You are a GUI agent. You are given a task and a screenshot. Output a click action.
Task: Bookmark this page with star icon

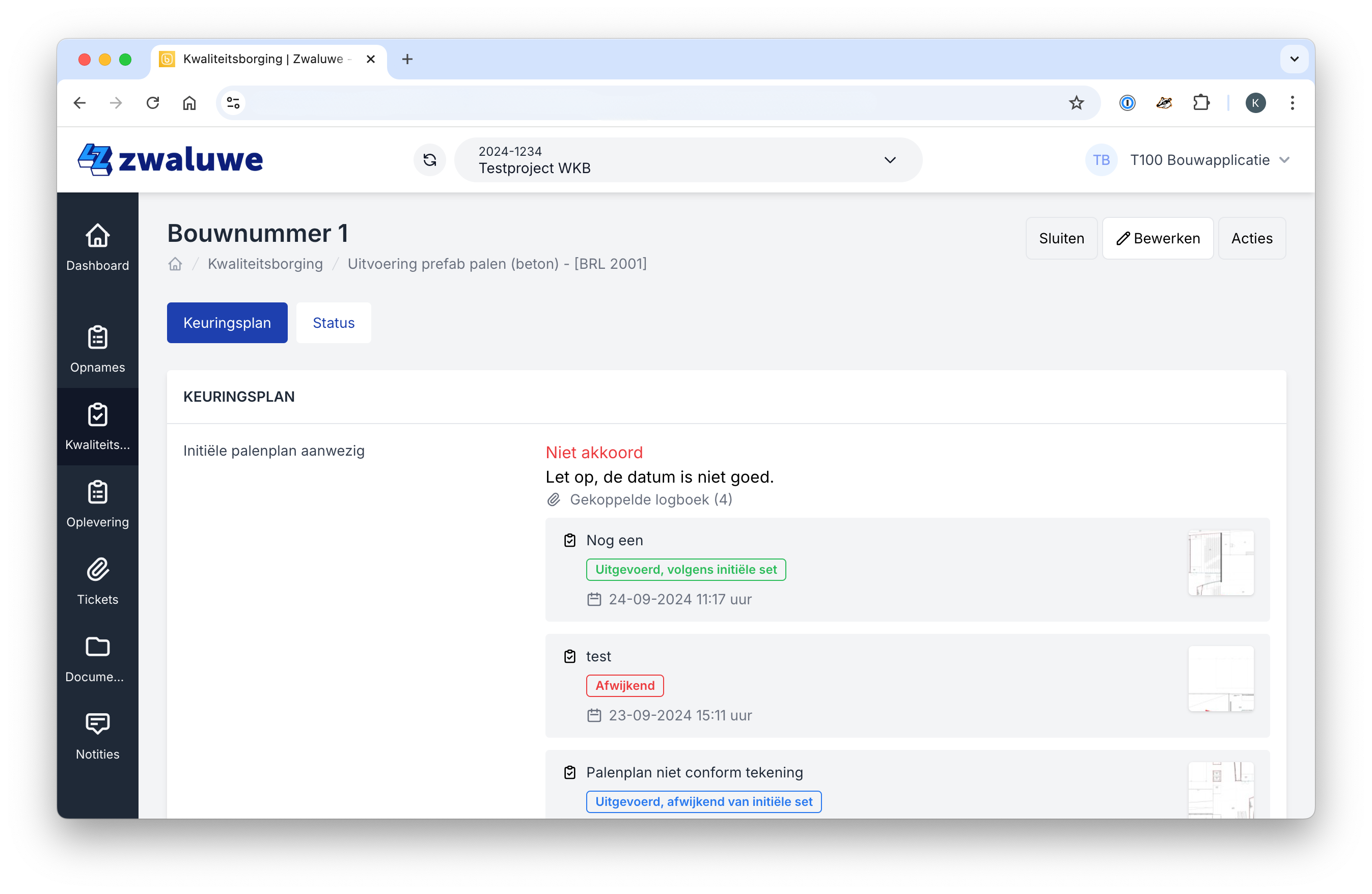pos(1076,103)
